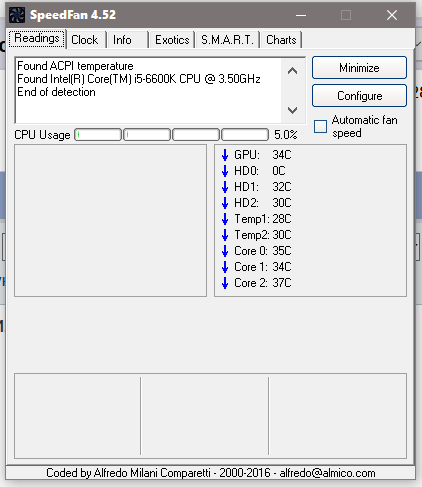Click the CPU Usage label
This screenshot has height=487, width=422.
coord(42,135)
